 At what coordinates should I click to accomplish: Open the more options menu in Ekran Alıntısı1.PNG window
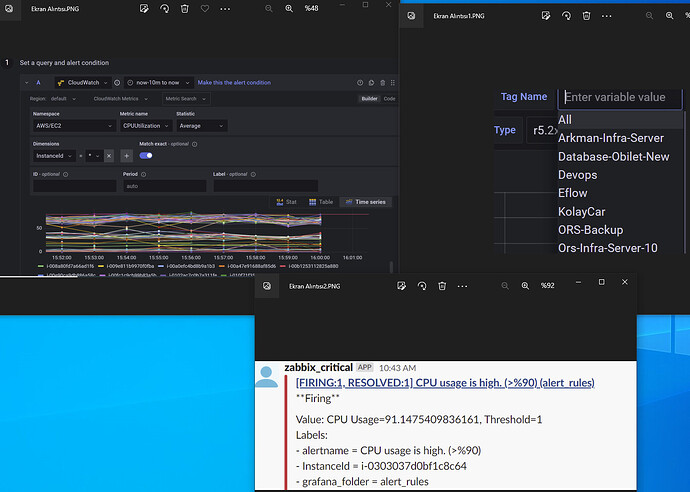606,16
